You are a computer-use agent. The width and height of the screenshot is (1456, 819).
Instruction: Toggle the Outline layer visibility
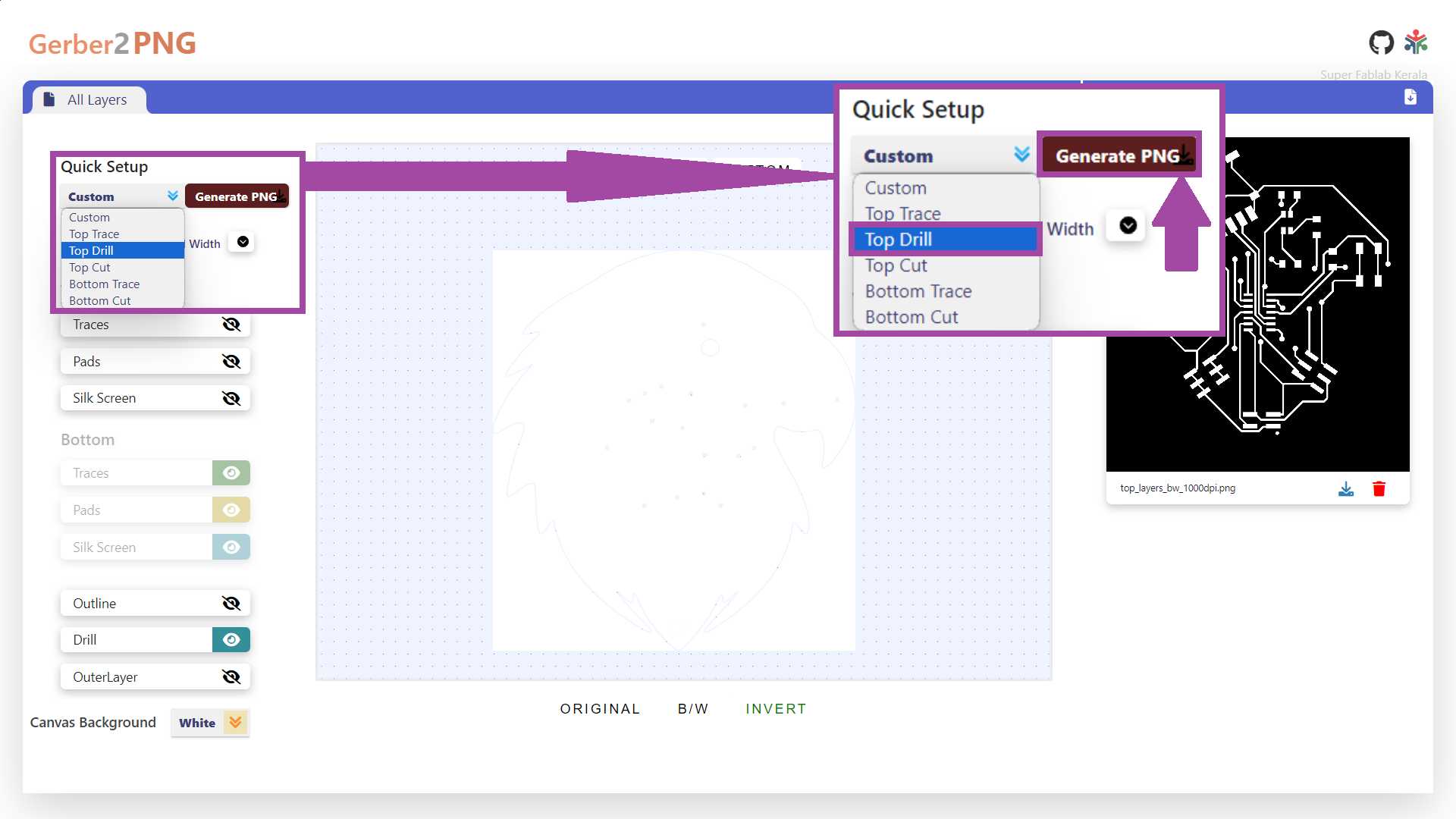[231, 604]
